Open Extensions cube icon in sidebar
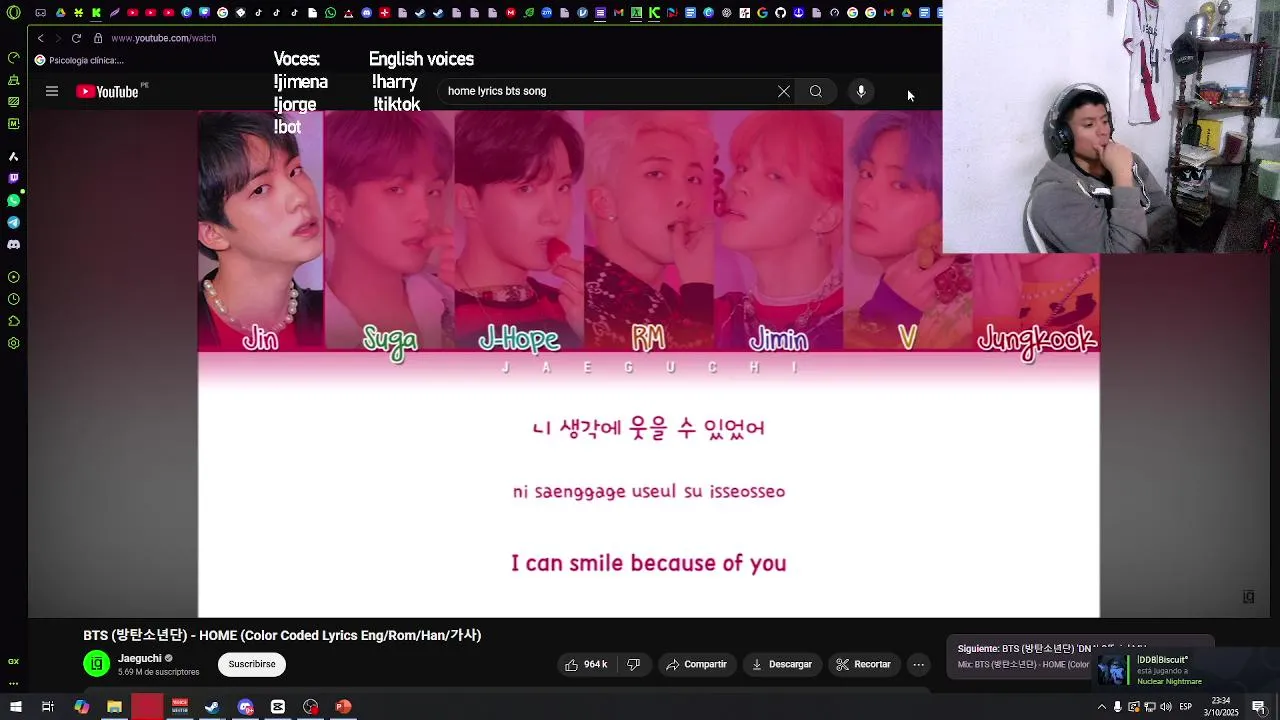 pos(14,321)
